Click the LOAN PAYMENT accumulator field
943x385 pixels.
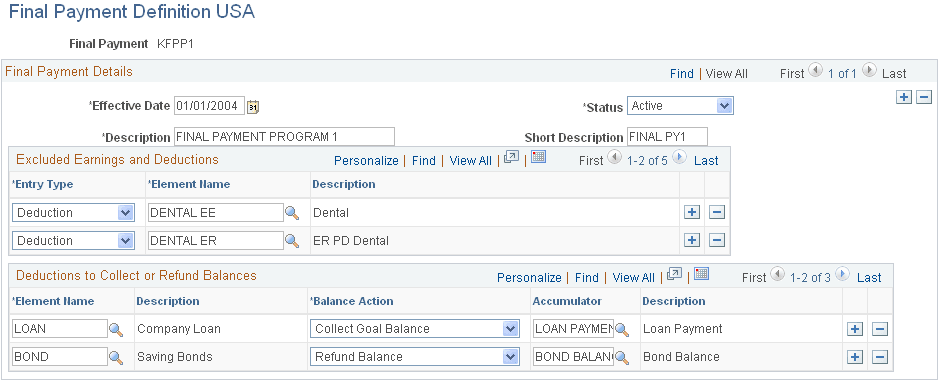pyautogui.click(x=573, y=328)
